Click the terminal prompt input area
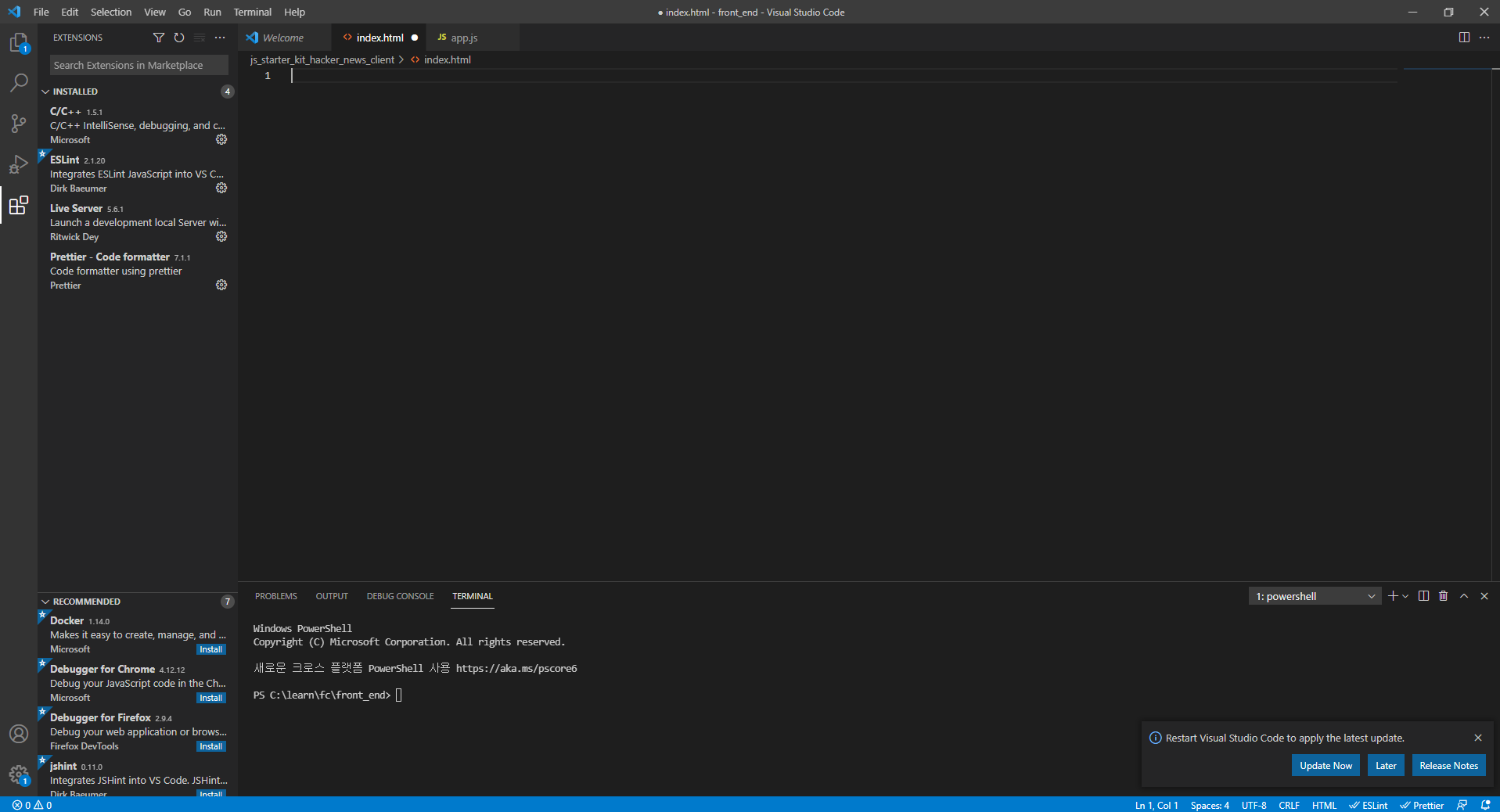The height and width of the screenshot is (812, 1500). pyautogui.click(x=399, y=695)
